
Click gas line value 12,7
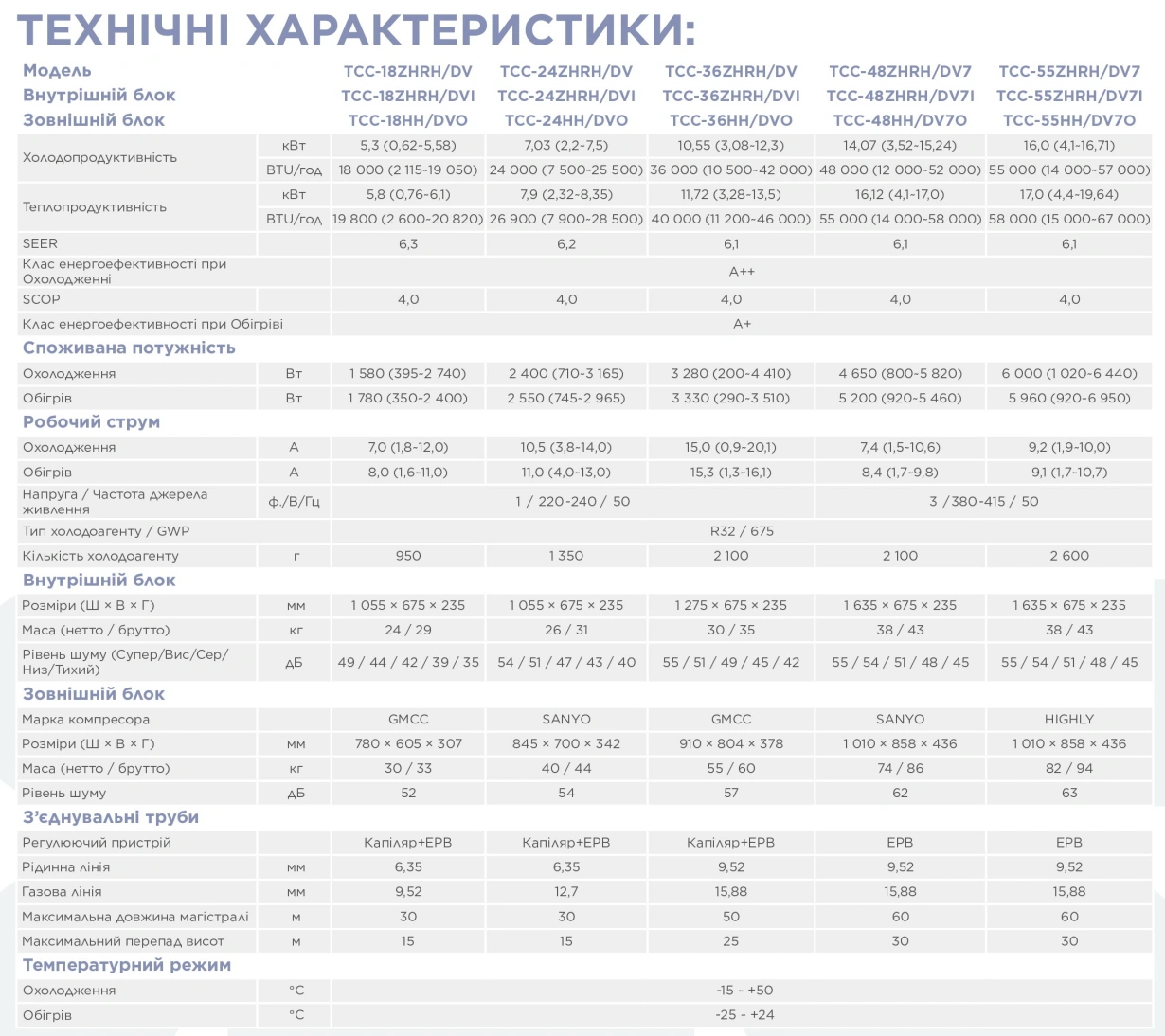point(566,892)
